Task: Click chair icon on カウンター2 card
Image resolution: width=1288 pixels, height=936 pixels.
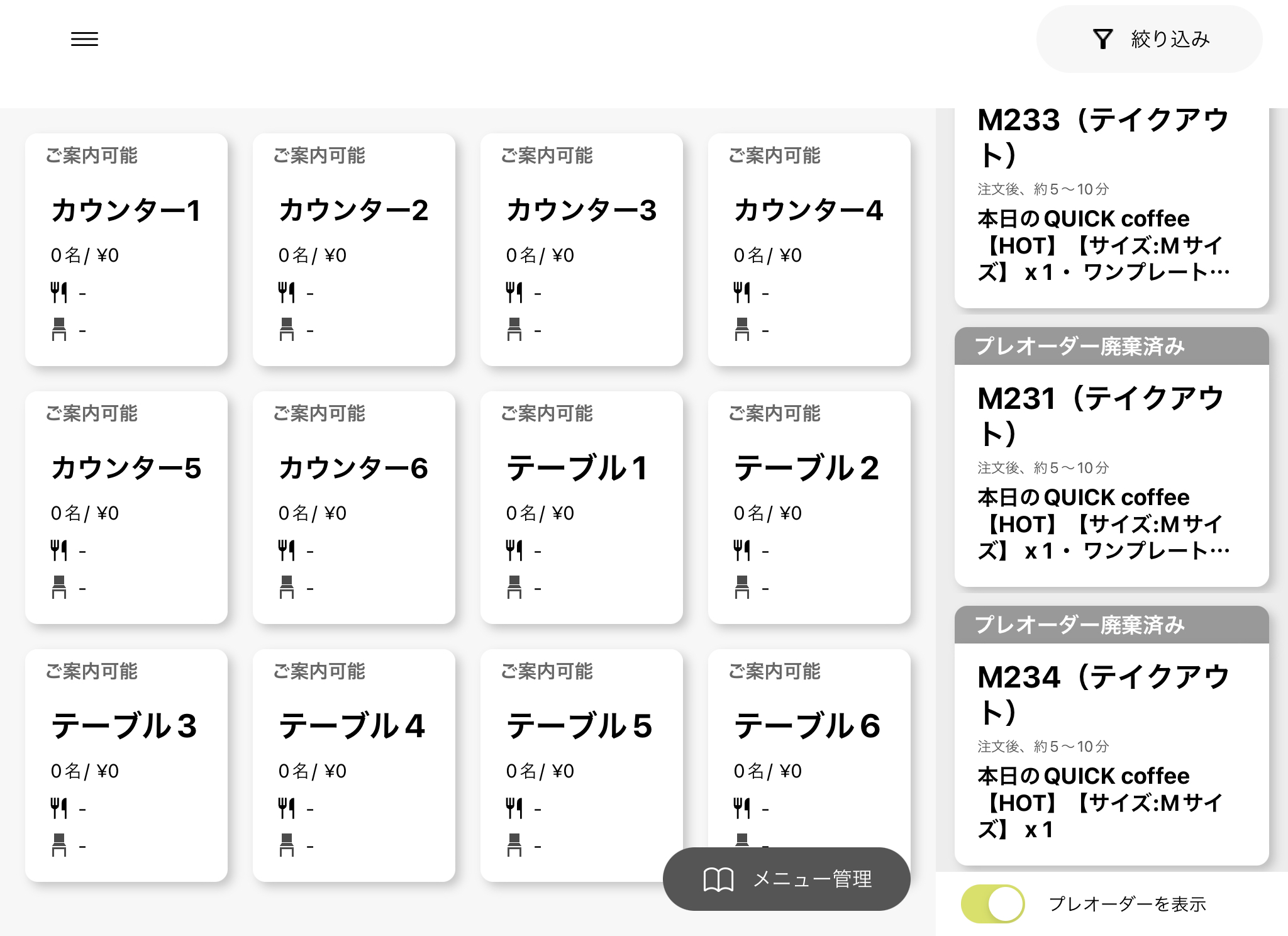Action: click(287, 329)
